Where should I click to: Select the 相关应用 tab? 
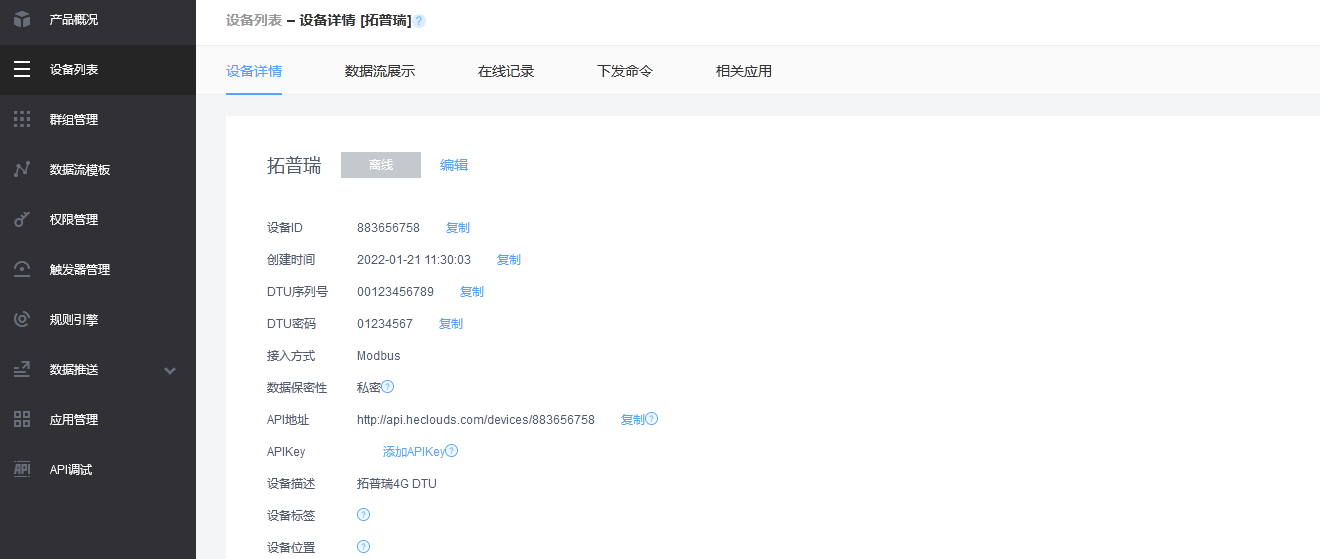[x=743, y=72]
